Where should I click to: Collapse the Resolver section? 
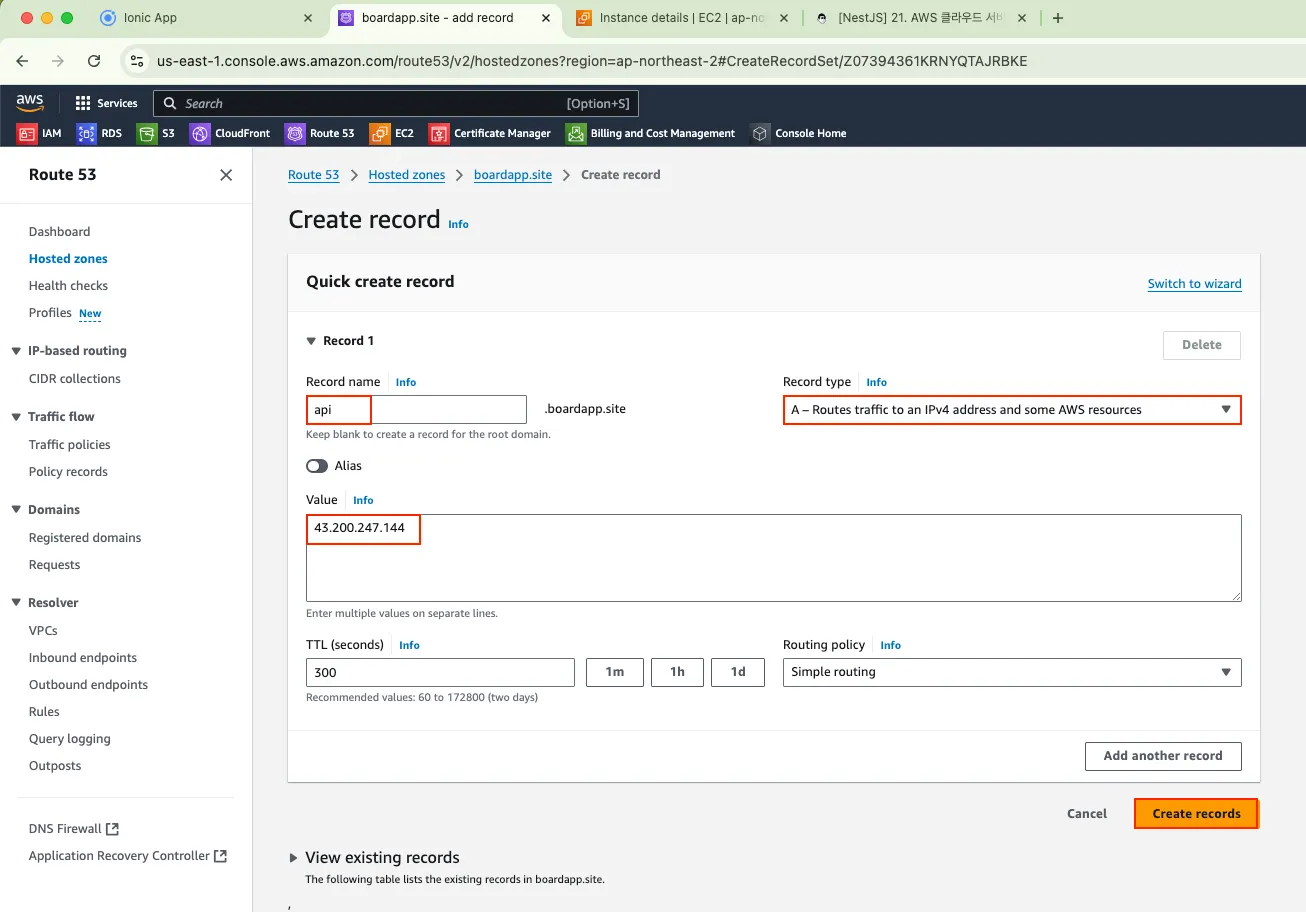point(16,603)
